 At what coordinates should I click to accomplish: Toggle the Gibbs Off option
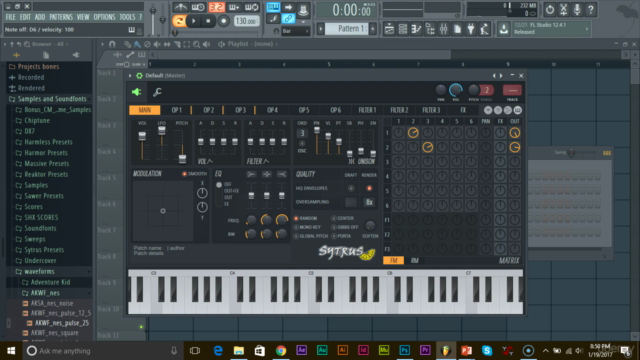334,227
